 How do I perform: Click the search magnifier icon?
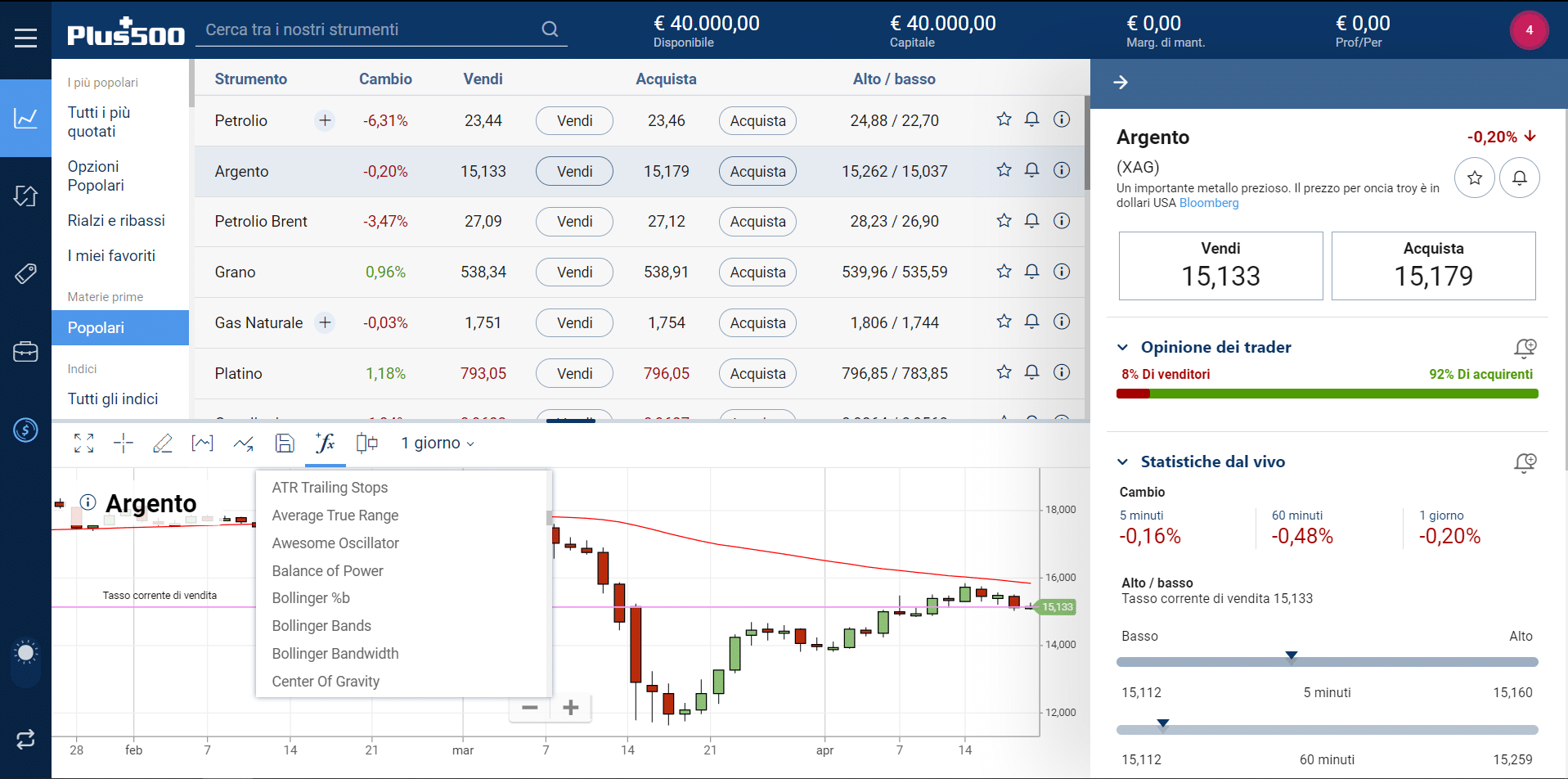pyautogui.click(x=550, y=29)
